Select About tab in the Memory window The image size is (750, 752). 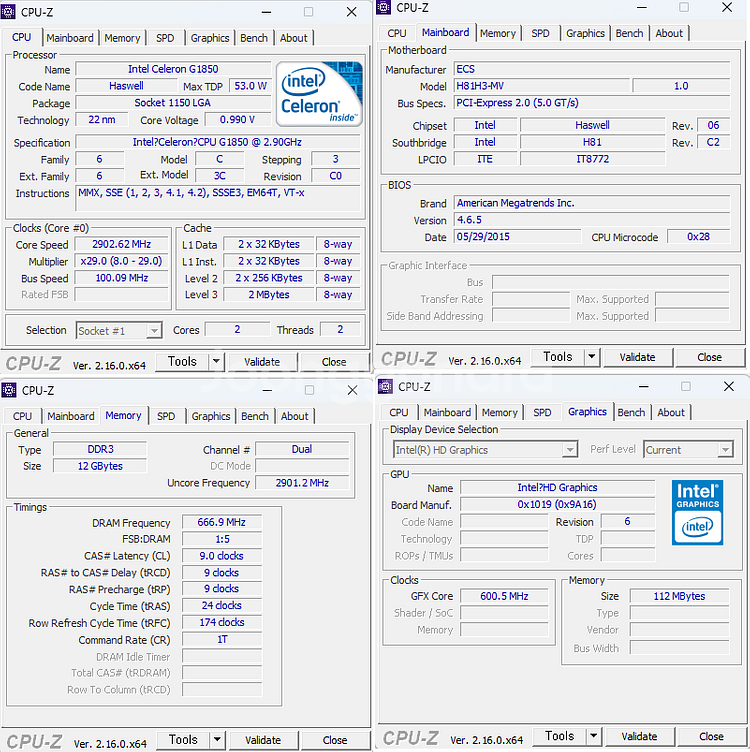point(294,416)
